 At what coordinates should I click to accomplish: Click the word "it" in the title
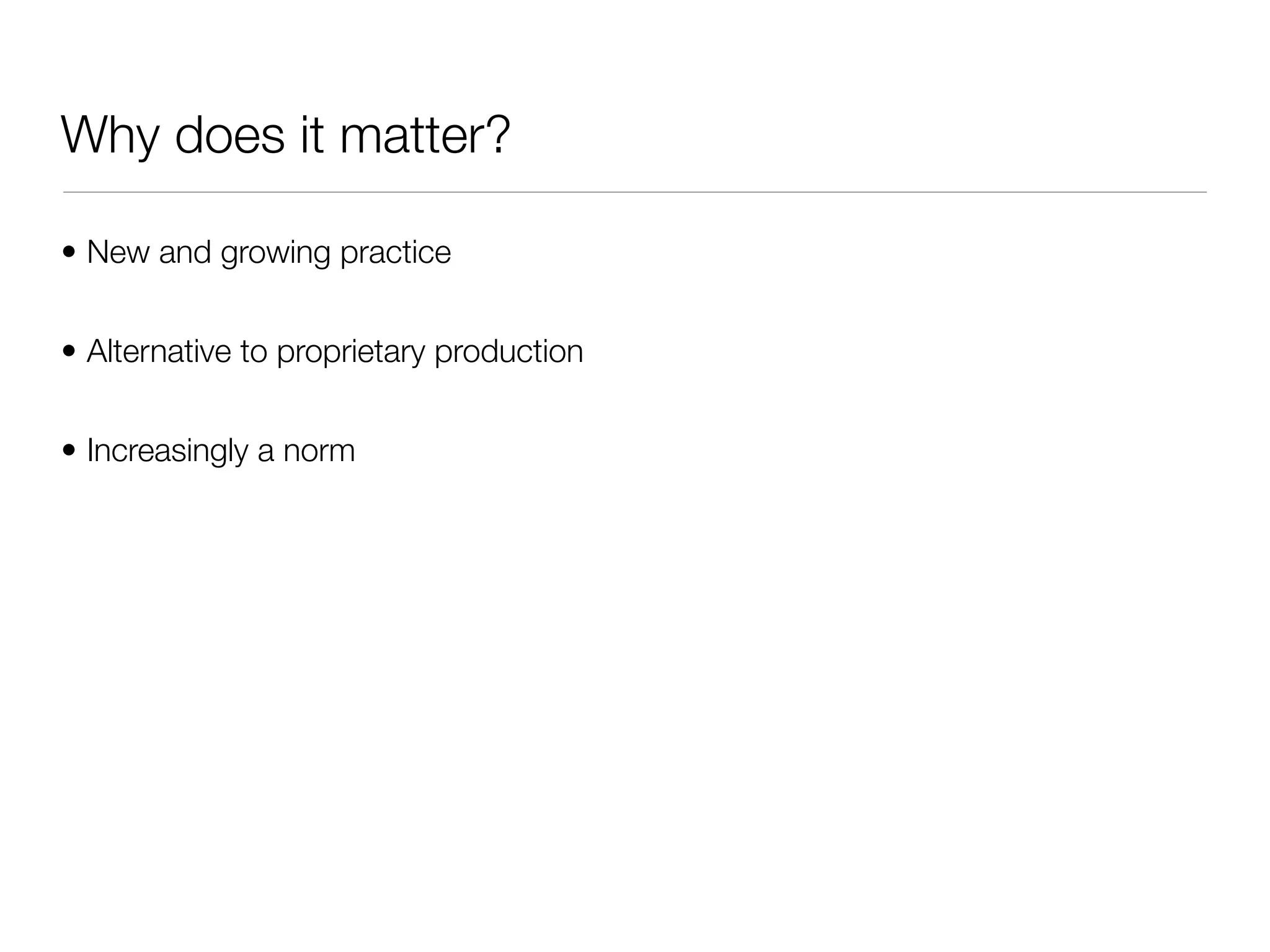click(312, 135)
